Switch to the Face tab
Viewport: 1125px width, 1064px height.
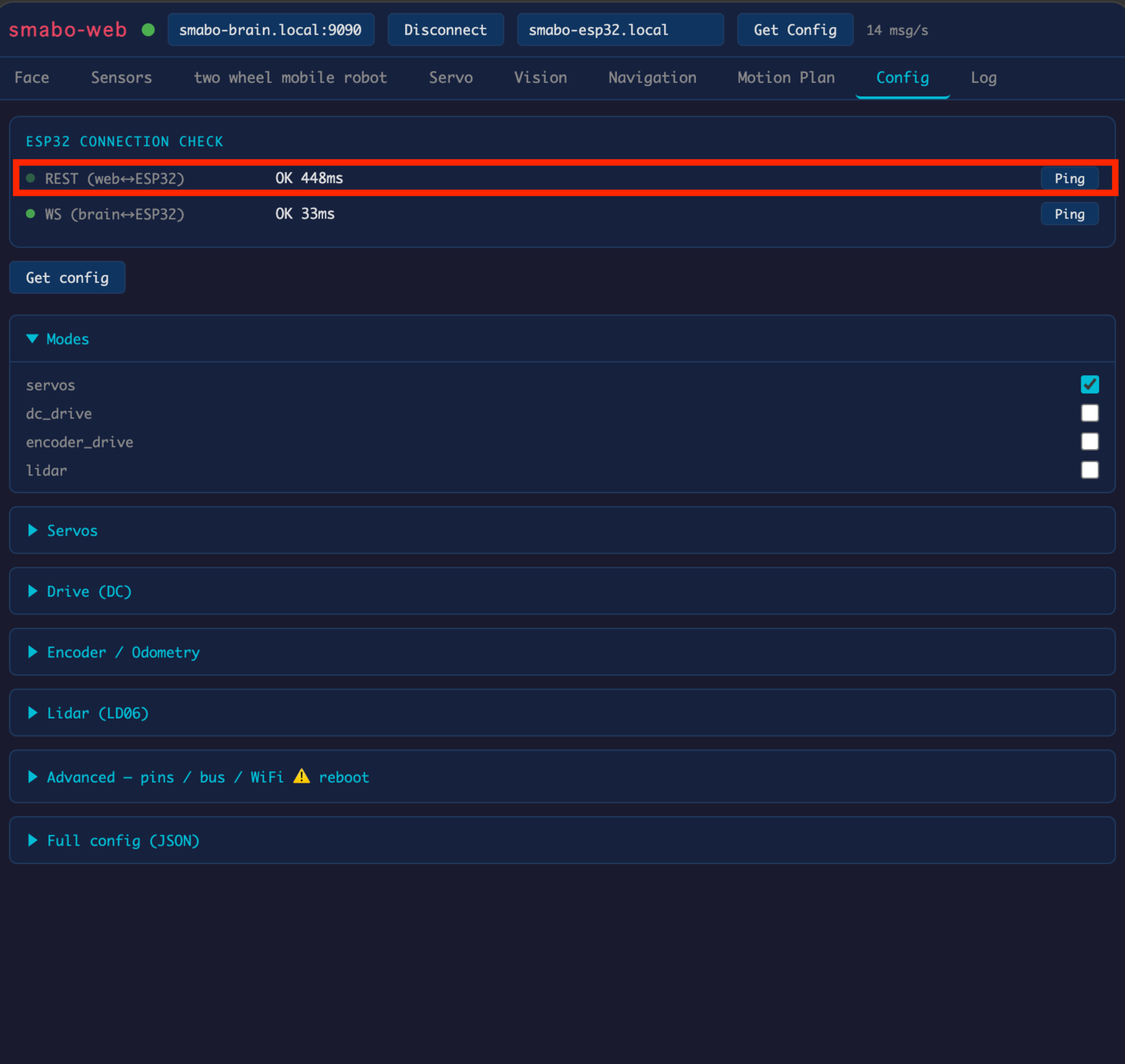(x=32, y=78)
